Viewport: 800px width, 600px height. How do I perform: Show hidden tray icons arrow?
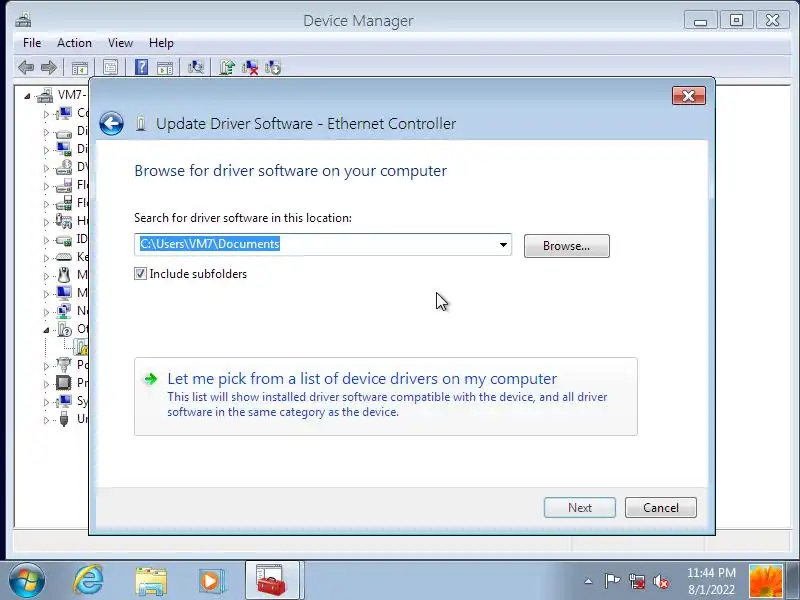click(588, 581)
